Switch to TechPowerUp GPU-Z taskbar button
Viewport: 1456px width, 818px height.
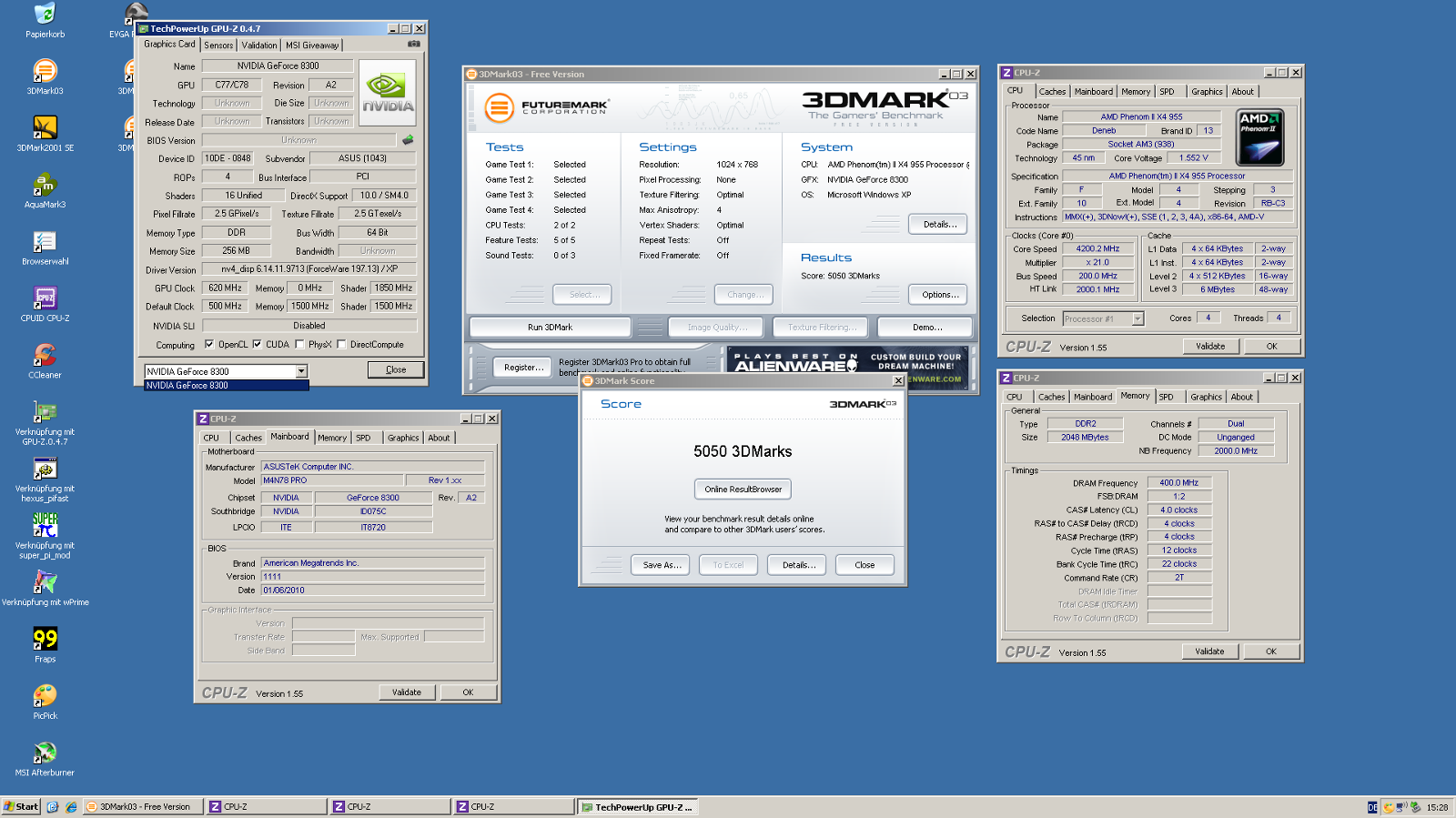638,807
